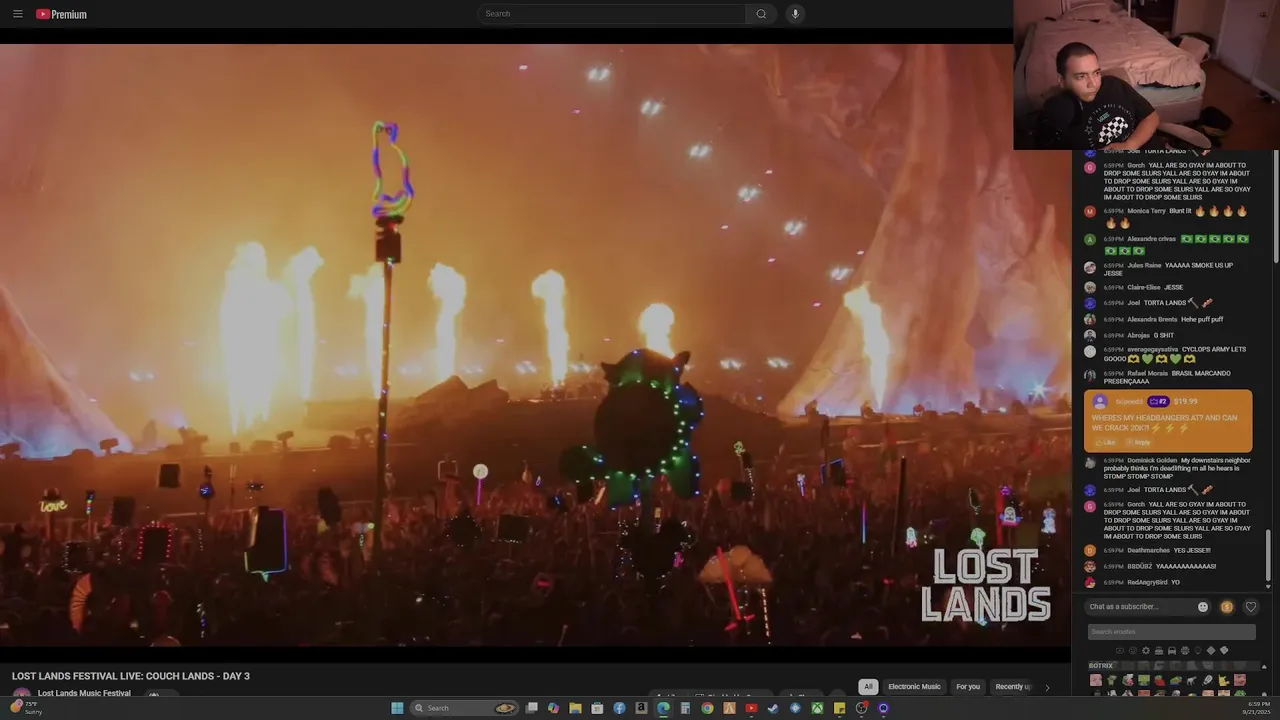Open the emoji picker smiley in chat
1280x720 pixels.
tap(1203, 607)
